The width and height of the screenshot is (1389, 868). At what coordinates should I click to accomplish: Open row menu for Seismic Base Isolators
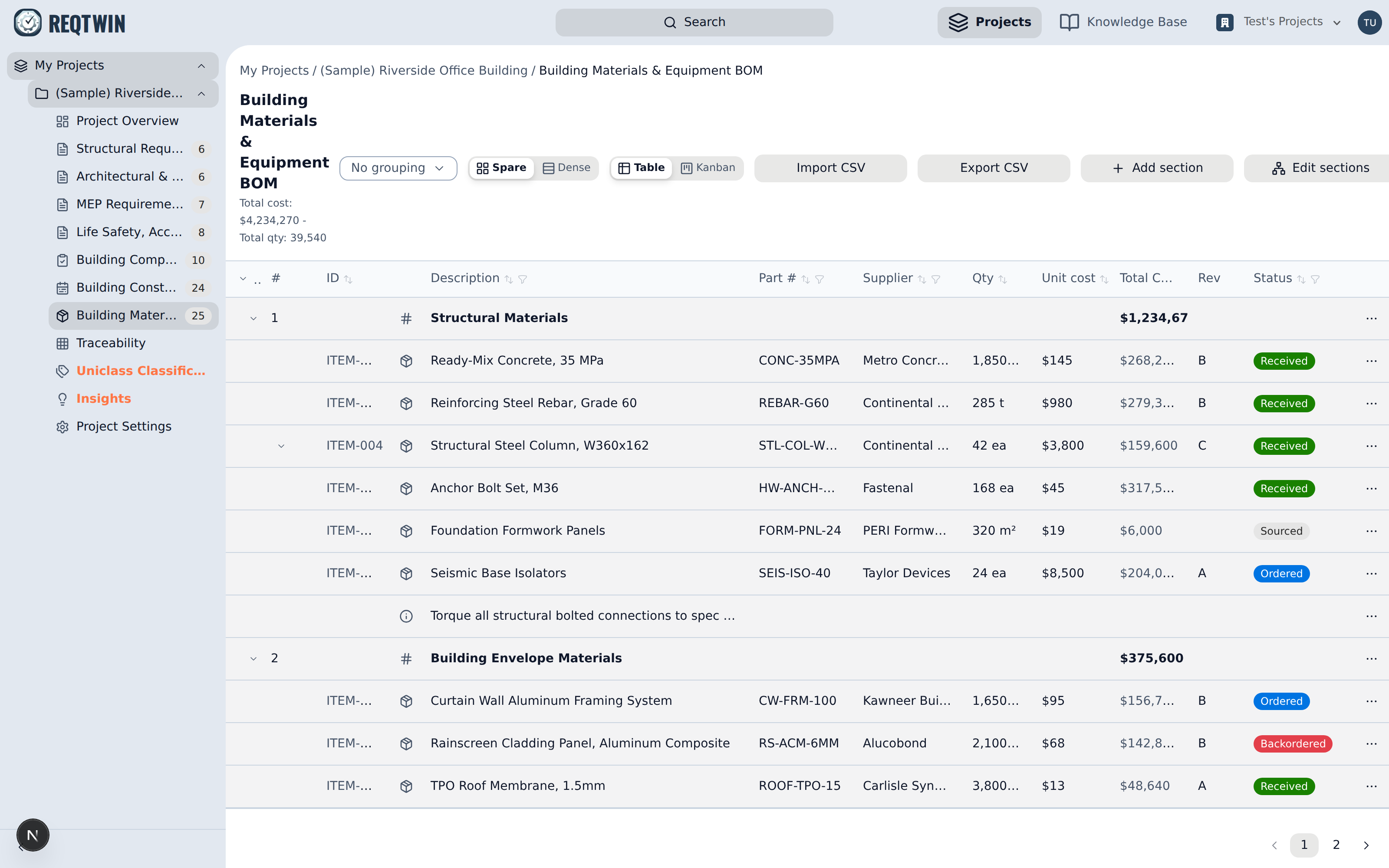pyautogui.click(x=1371, y=573)
